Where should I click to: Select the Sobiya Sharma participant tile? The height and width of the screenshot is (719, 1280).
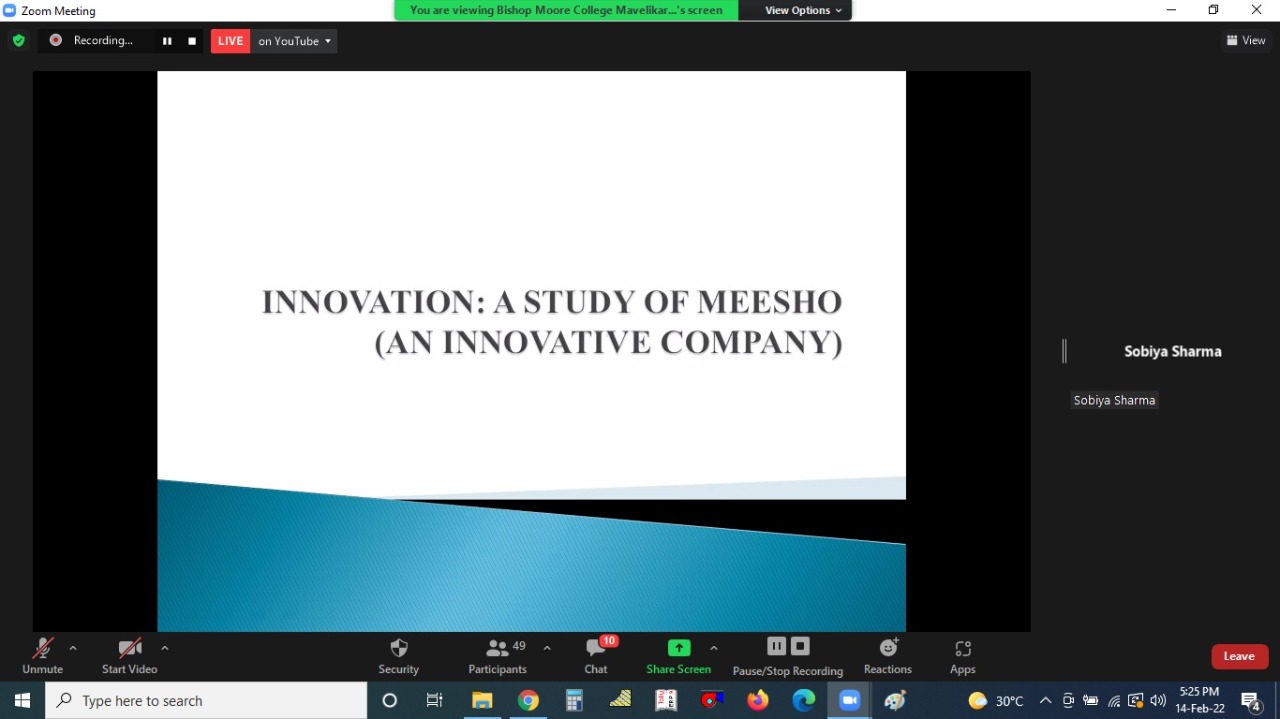tap(1172, 351)
